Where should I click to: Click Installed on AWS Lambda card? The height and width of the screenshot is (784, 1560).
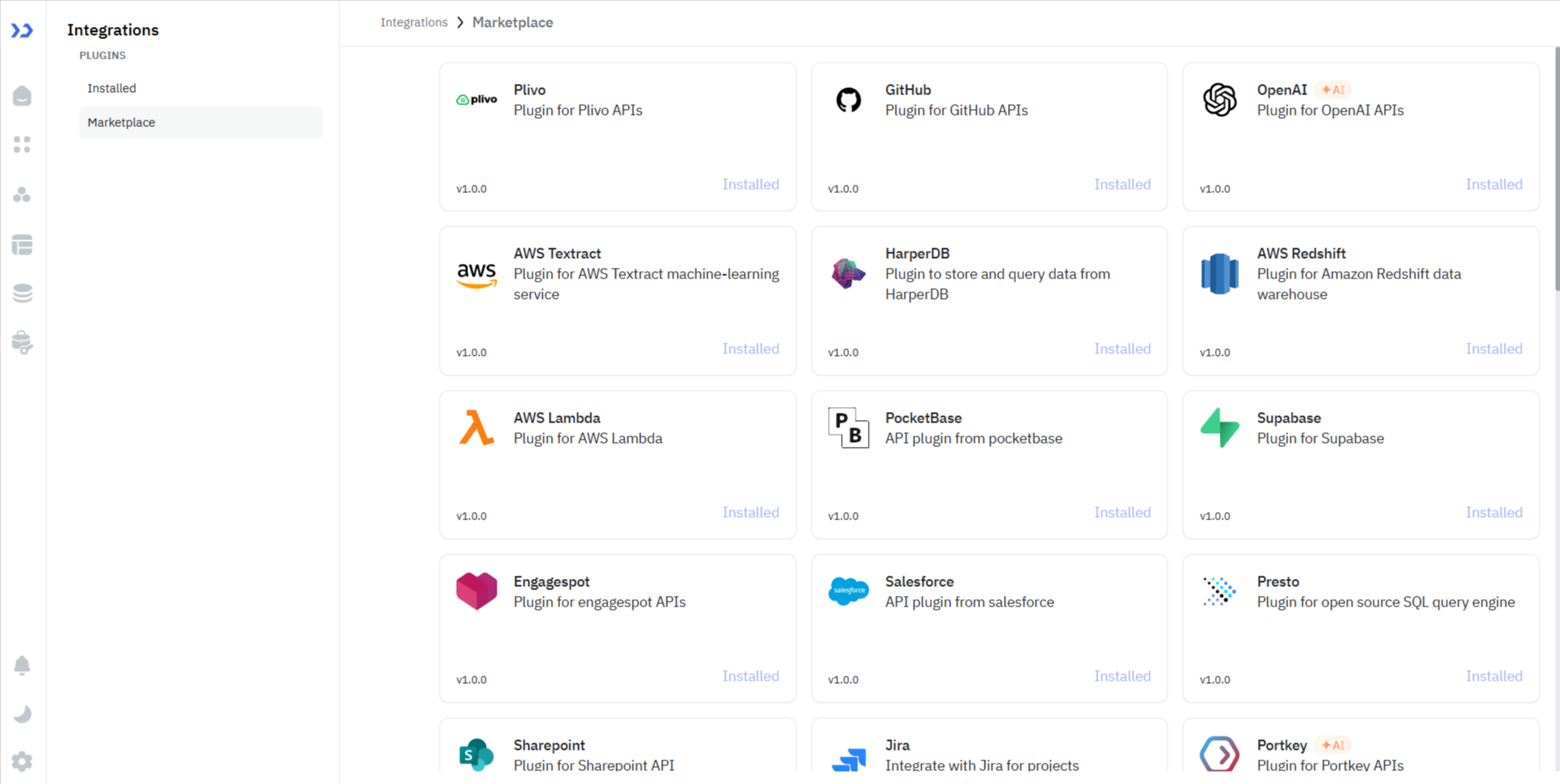click(x=751, y=512)
